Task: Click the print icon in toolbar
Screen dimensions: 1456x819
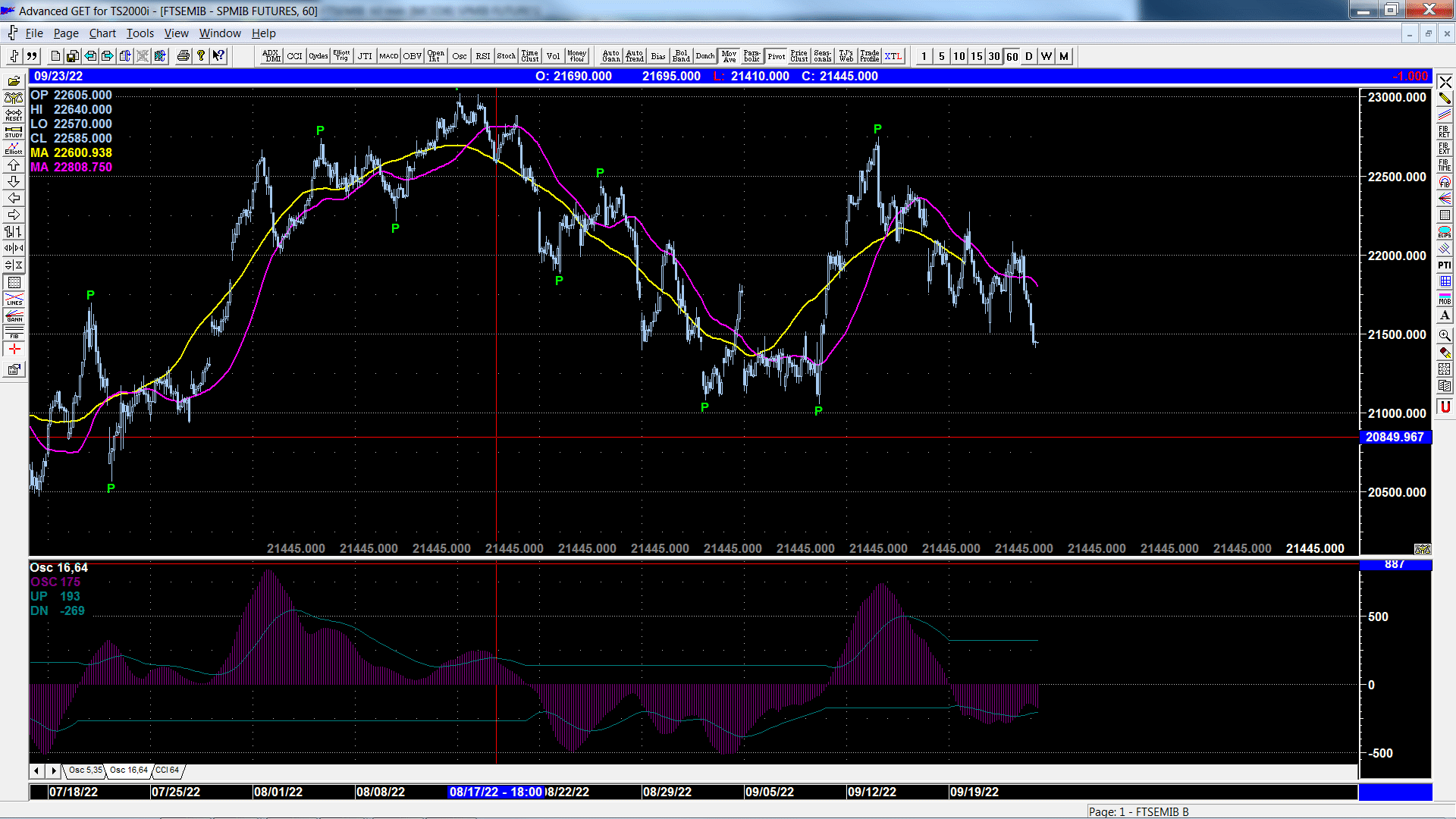Action: coord(183,56)
